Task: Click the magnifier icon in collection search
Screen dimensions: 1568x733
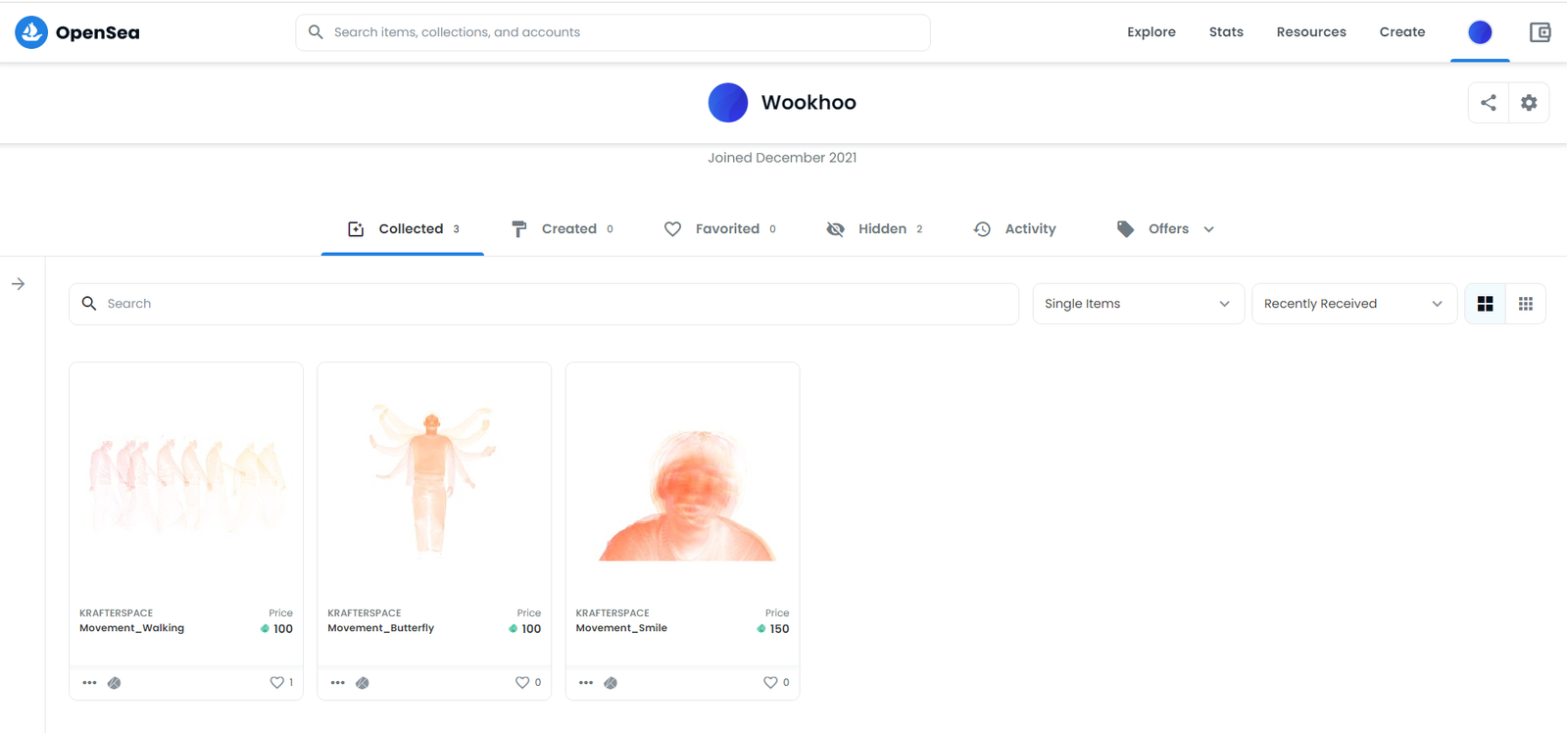Action: (89, 304)
